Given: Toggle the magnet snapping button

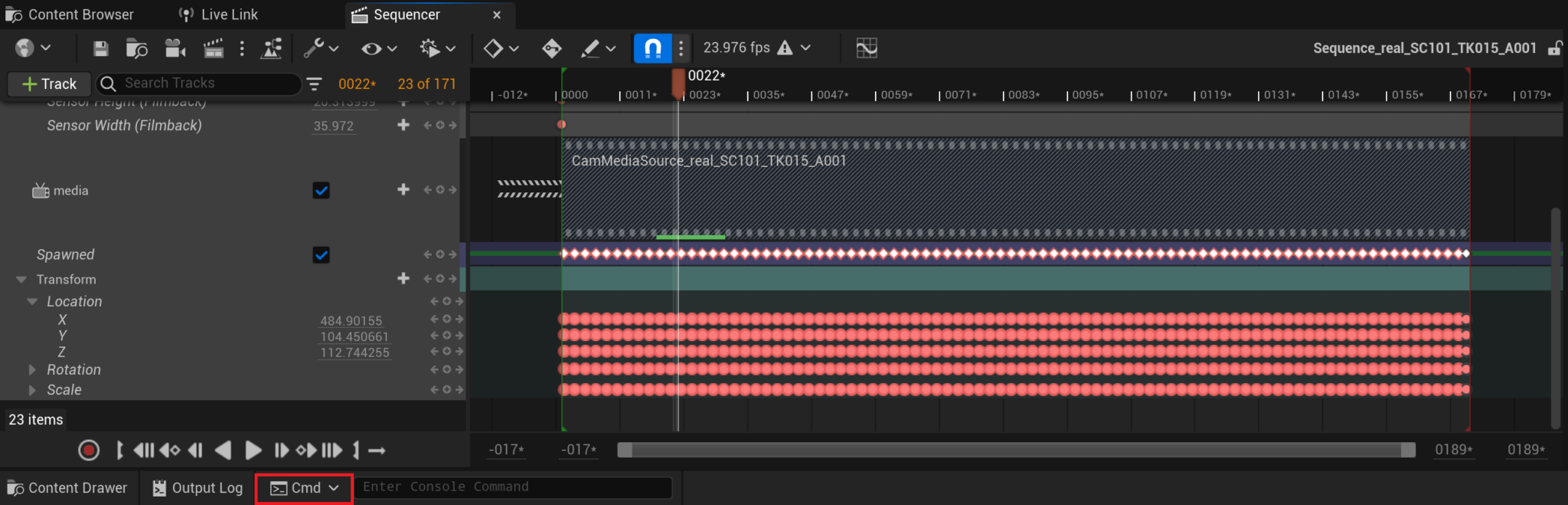Looking at the screenshot, I should (652, 48).
